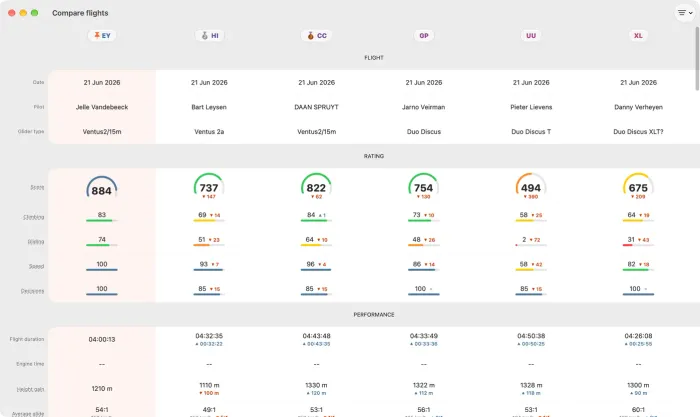Screen dimensions: 700x417
Task: Click pilot name DAAN SPRUYT
Action: pyautogui.click(x=317, y=107)
